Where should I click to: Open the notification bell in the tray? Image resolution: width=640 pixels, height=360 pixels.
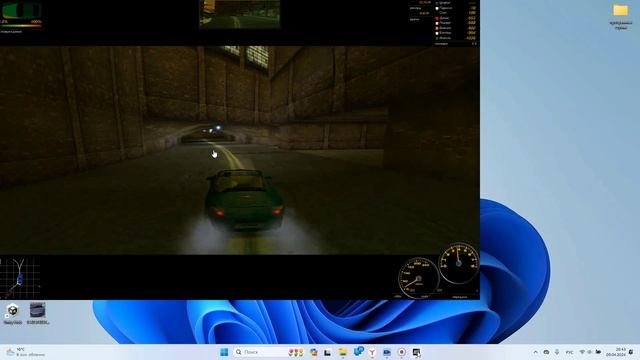631,352
